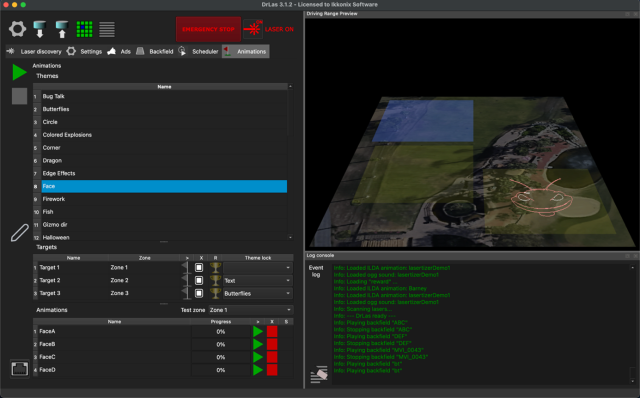Click the flag icon for Target 1
640x398 pixels.
coord(187,267)
